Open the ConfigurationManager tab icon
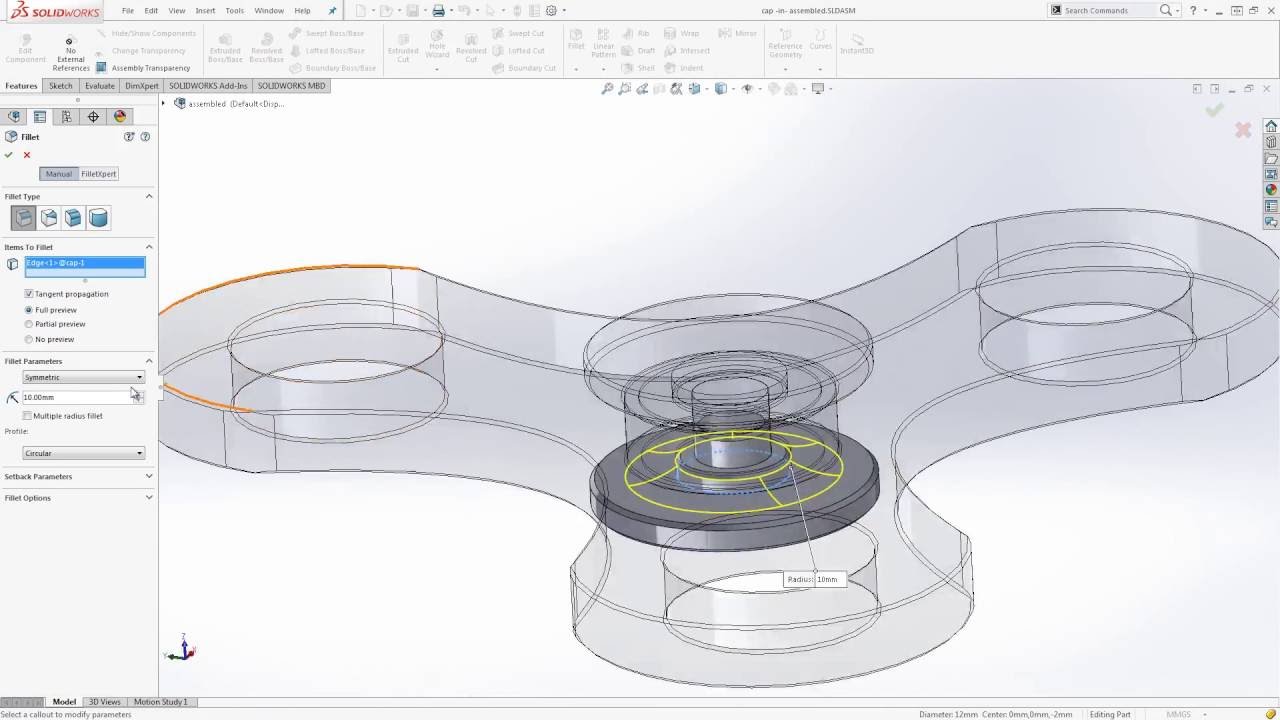1280x720 pixels. (67, 117)
